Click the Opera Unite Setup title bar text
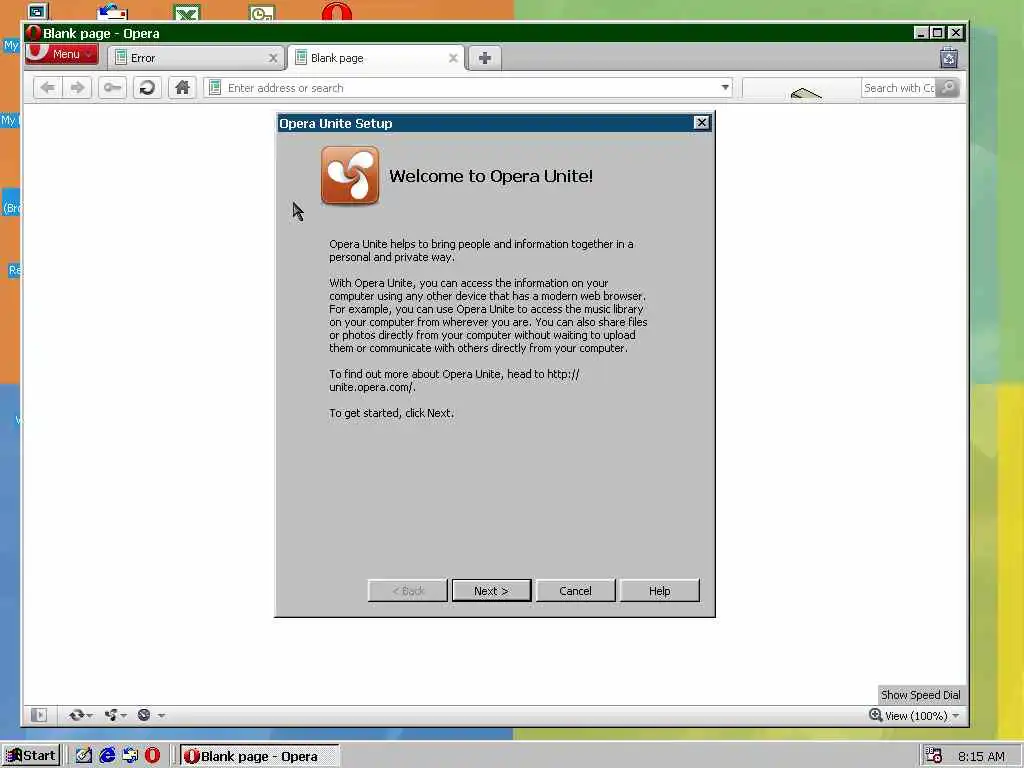This screenshot has width=1024, height=768. pyautogui.click(x=336, y=123)
